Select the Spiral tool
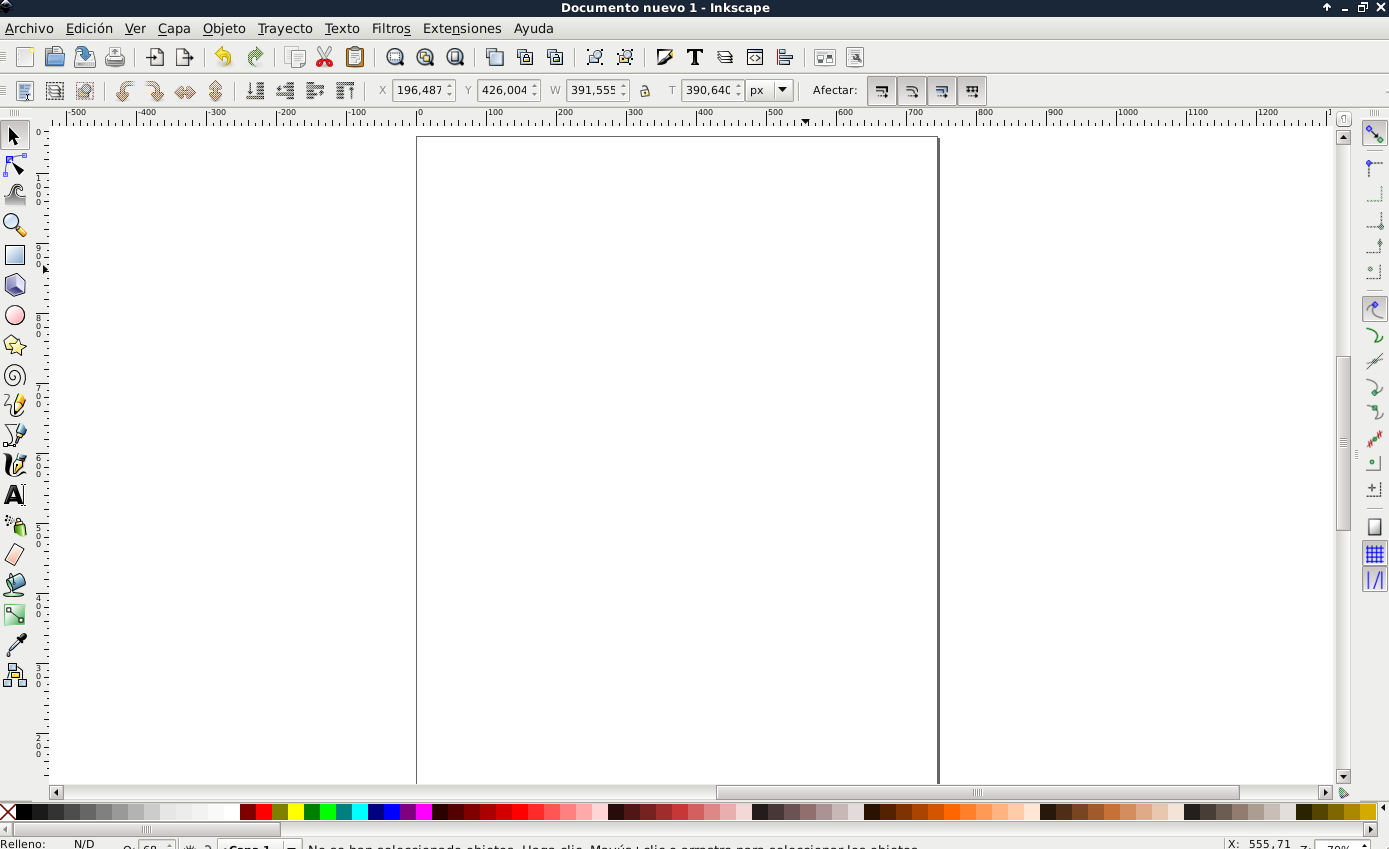The width and height of the screenshot is (1389, 849). point(14,375)
